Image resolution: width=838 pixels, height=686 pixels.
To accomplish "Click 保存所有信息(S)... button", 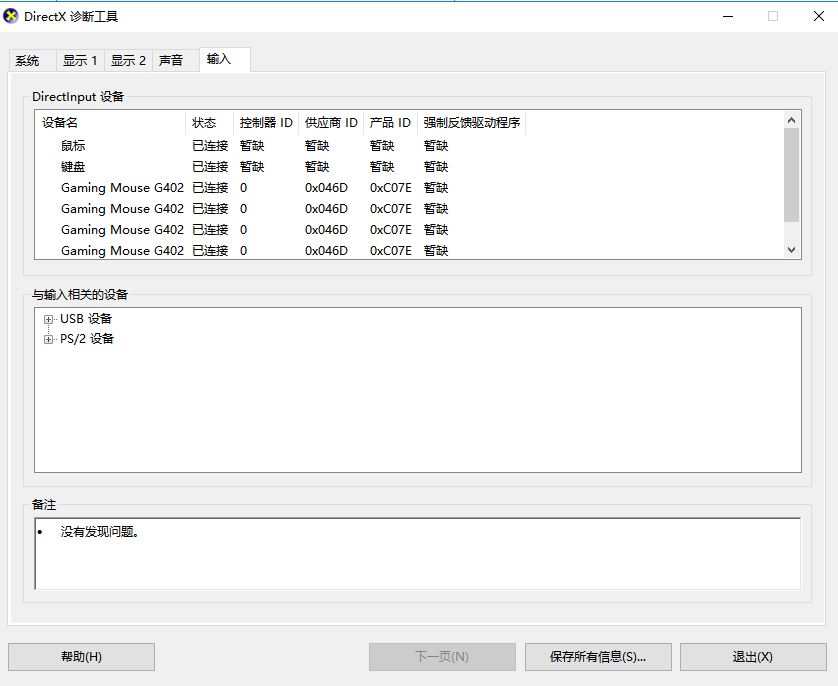I will [x=598, y=657].
